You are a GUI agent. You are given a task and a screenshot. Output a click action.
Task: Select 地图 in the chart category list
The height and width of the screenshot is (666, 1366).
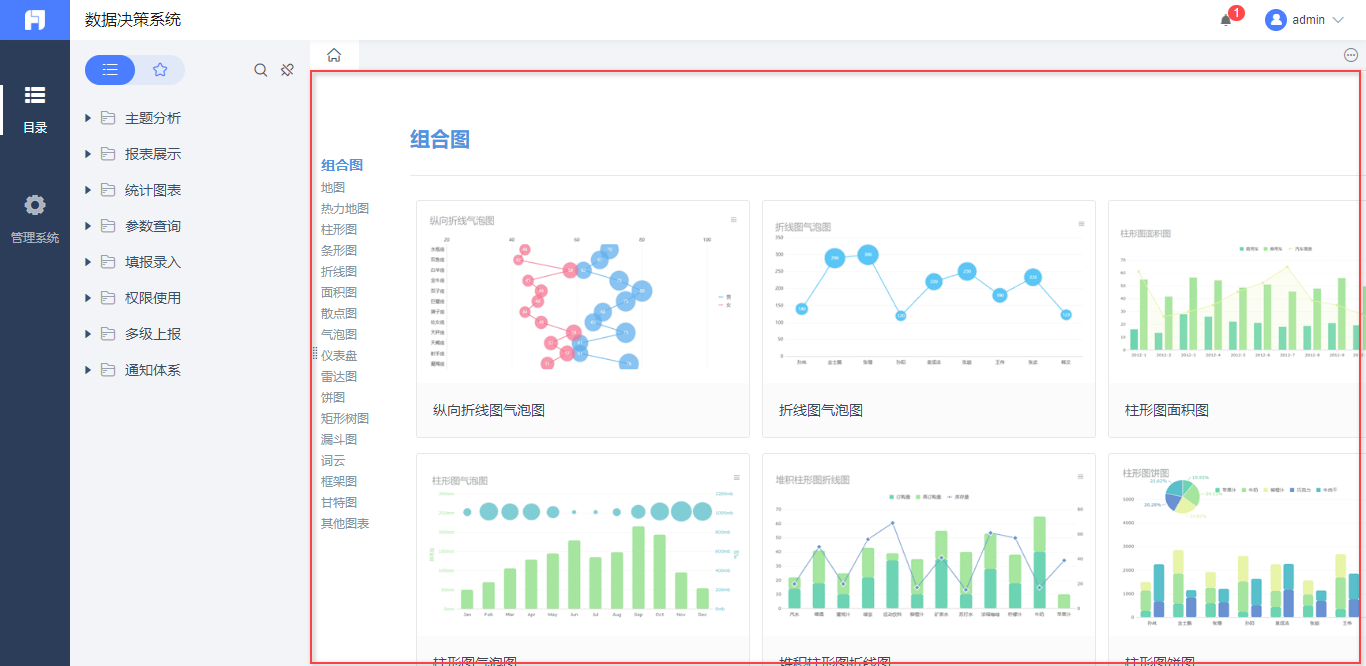pyautogui.click(x=333, y=187)
